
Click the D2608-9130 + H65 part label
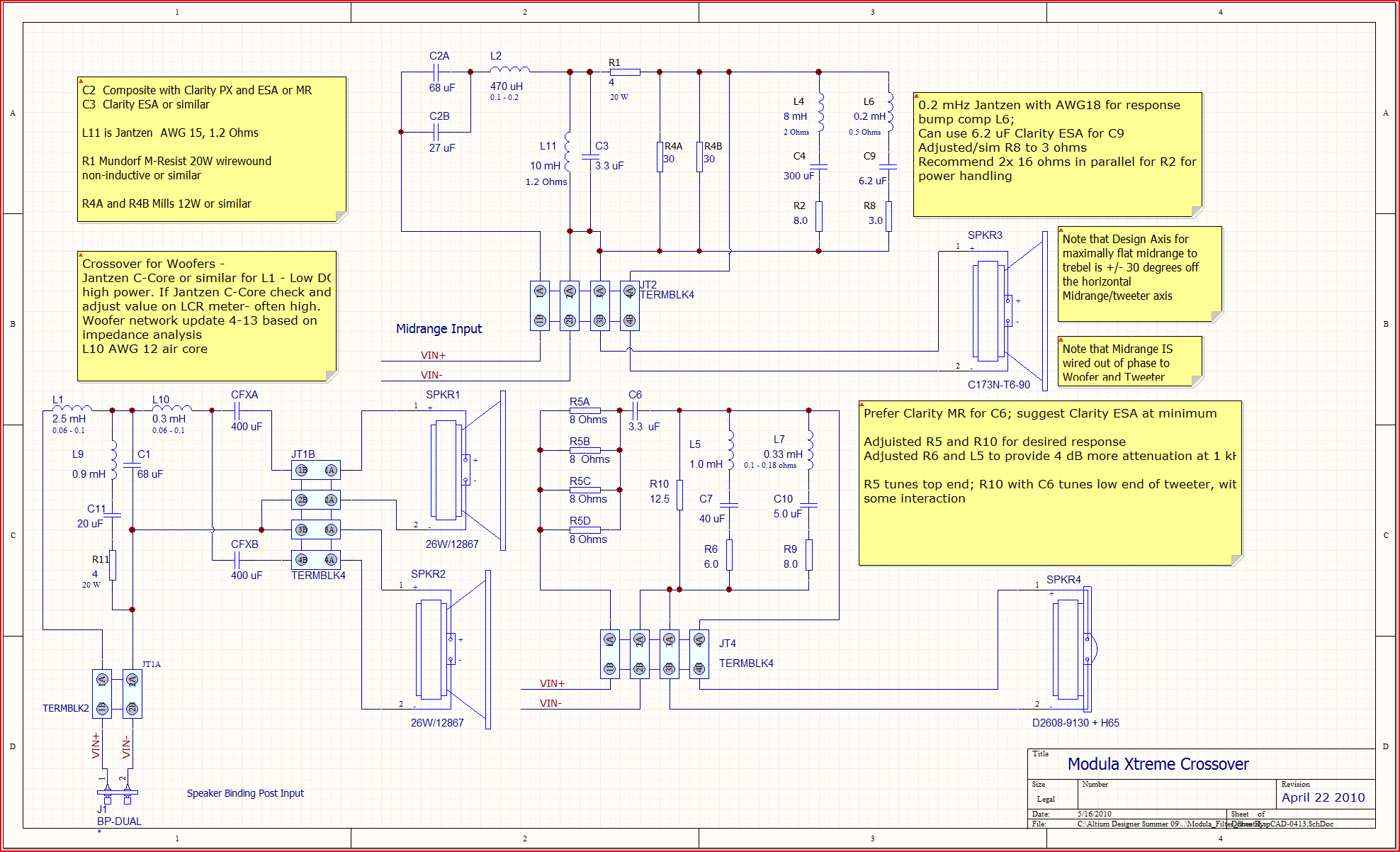(x=1076, y=723)
